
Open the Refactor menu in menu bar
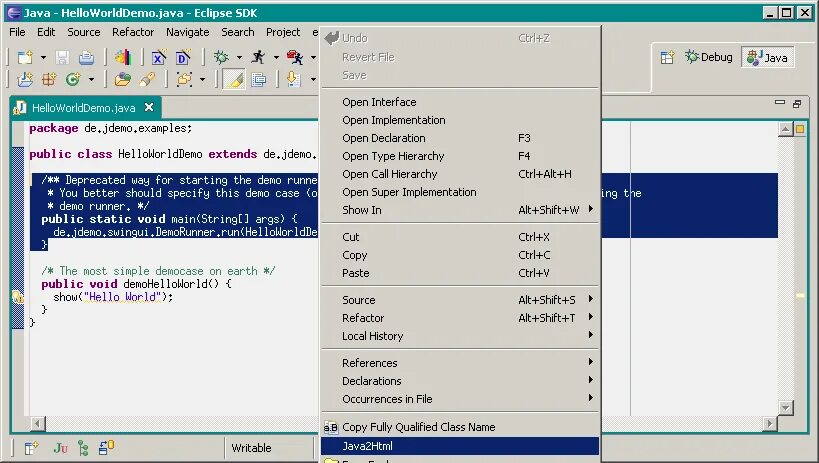[133, 32]
